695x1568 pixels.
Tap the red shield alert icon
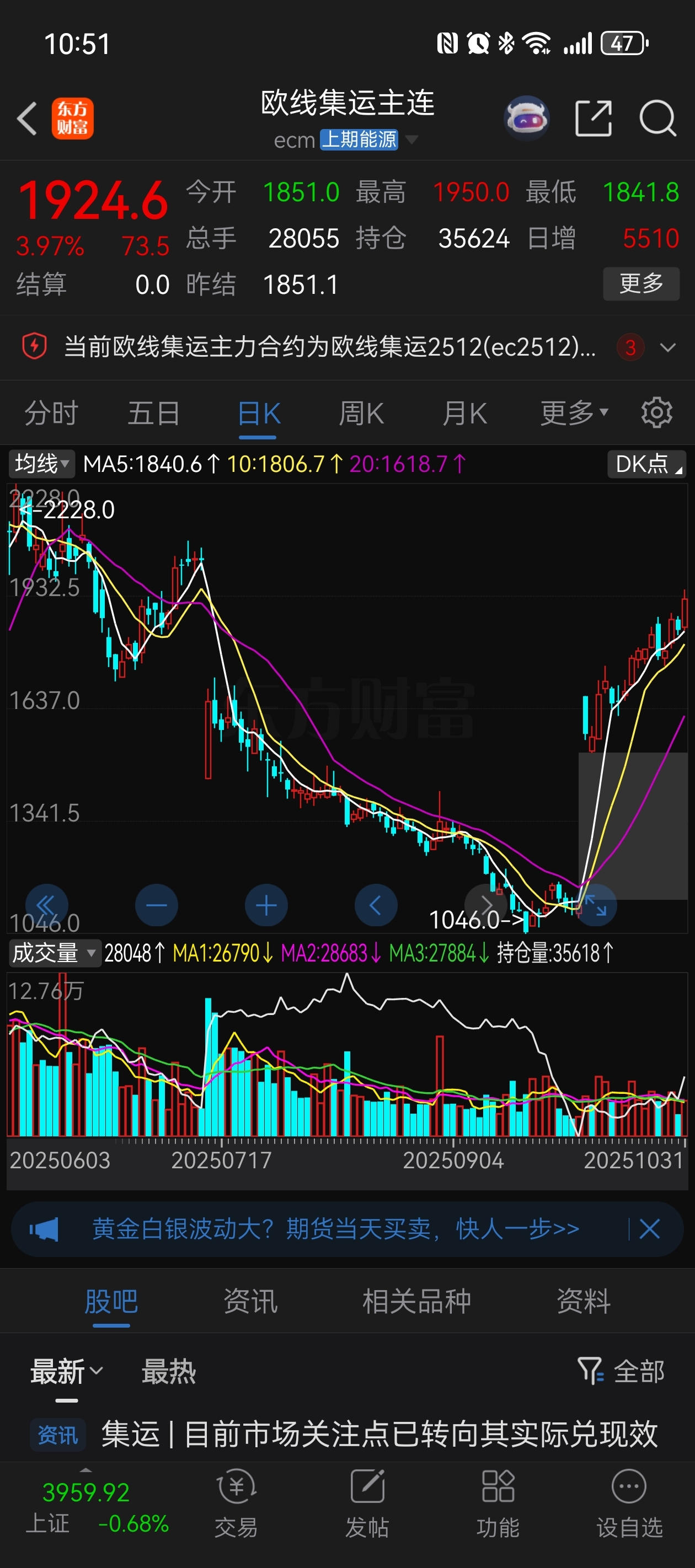[x=35, y=346]
